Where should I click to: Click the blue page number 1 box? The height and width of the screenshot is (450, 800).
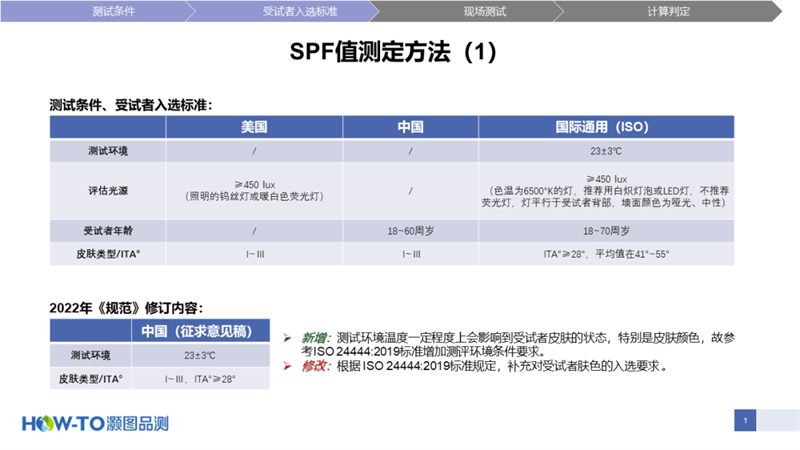745,421
